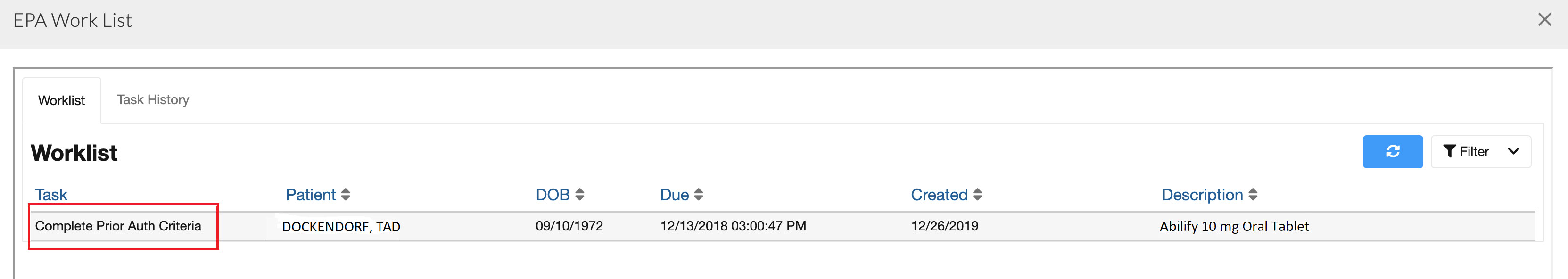This screenshot has height=279, width=1568.
Task: Click the funnel filter icon
Action: coord(1449,151)
